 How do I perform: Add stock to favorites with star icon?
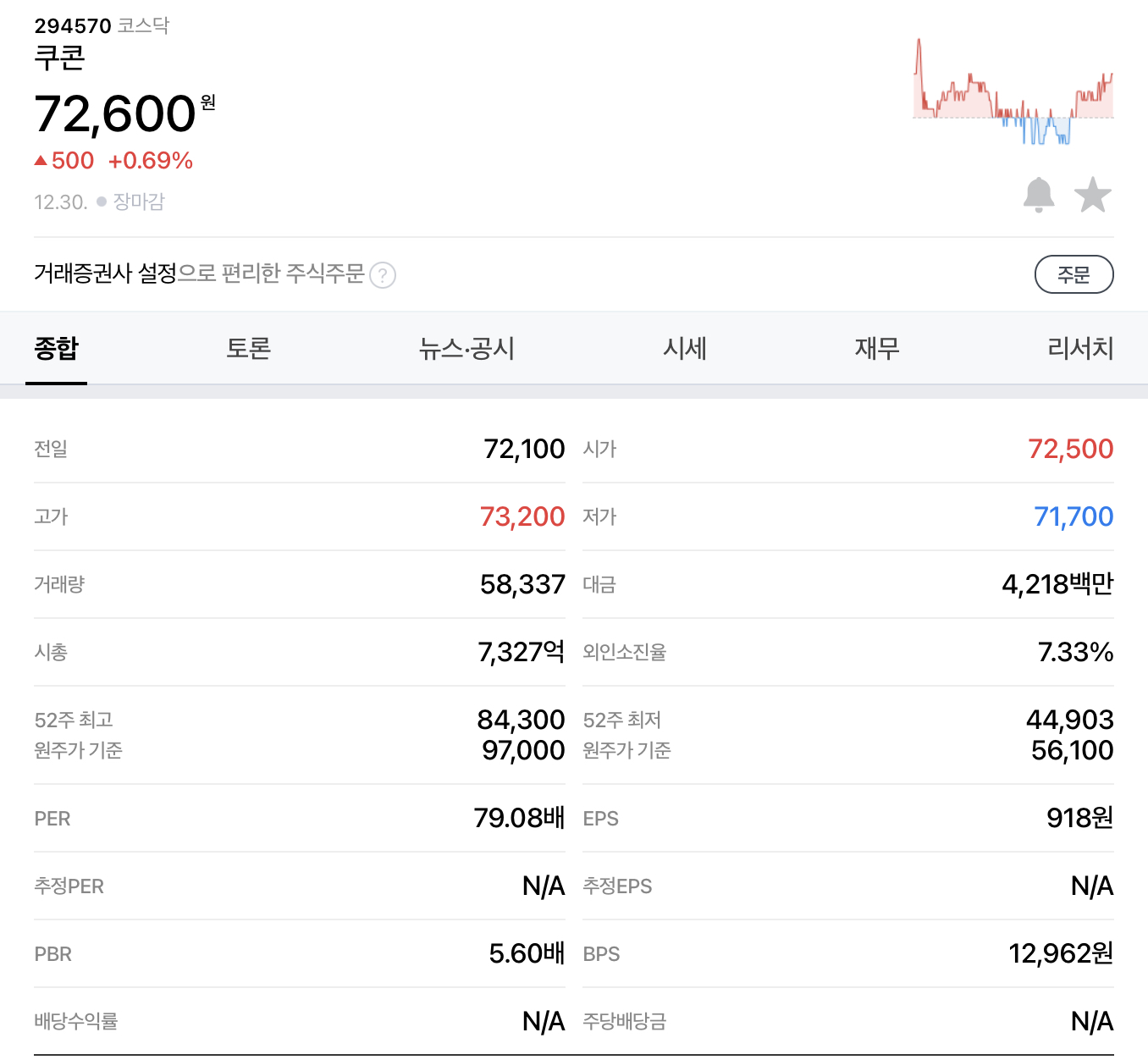click(1093, 196)
